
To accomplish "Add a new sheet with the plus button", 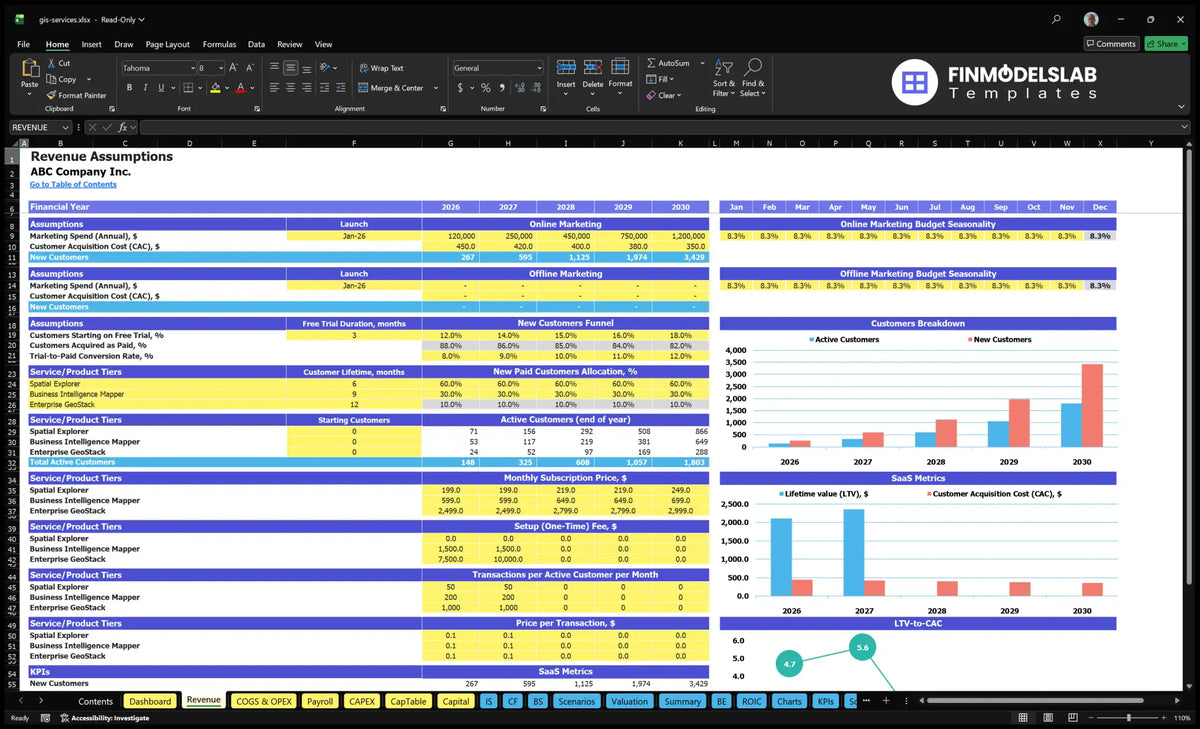I will (885, 701).
